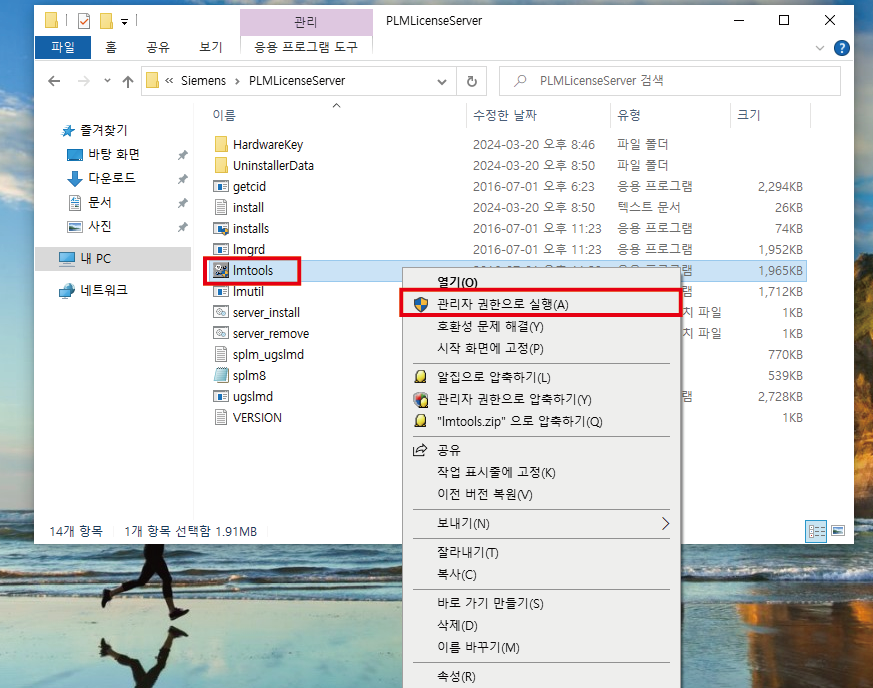Click the Back navigation arrow
873x688 pixels.
(x=54, y=81)
